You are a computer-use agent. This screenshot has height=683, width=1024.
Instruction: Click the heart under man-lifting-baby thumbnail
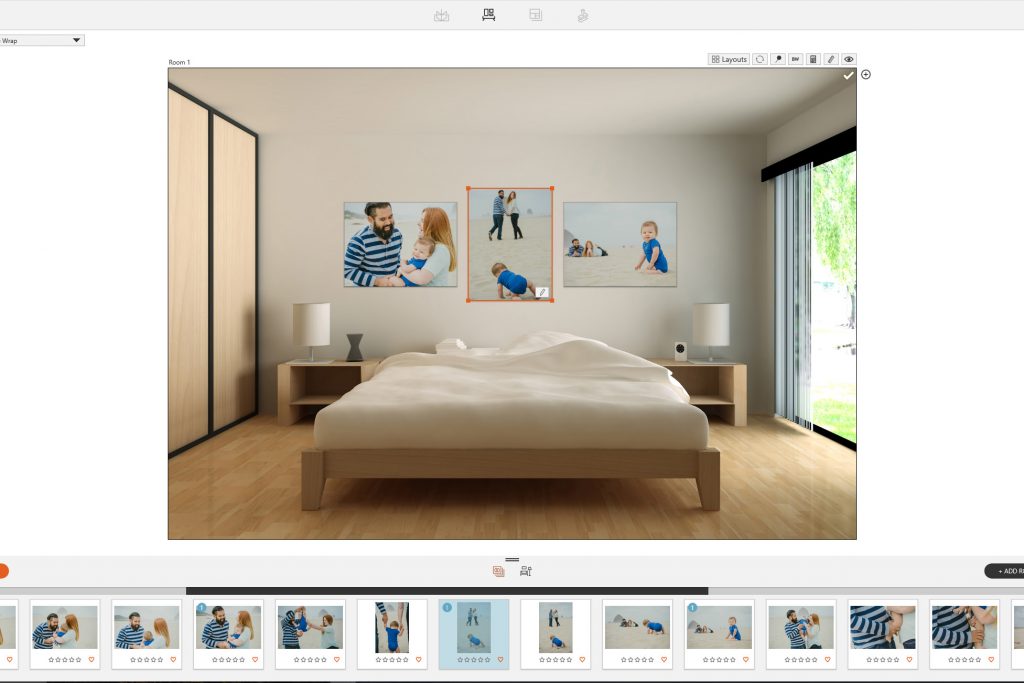pos(337,659)
